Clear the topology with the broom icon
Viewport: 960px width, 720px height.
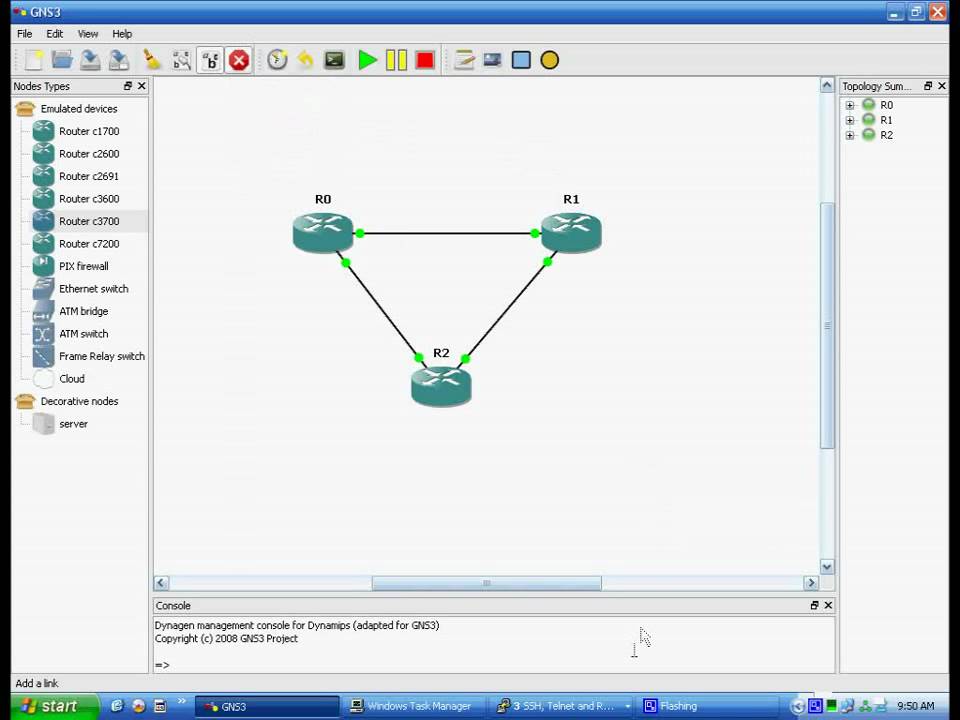pyautogui.click(x=152, y=60)
